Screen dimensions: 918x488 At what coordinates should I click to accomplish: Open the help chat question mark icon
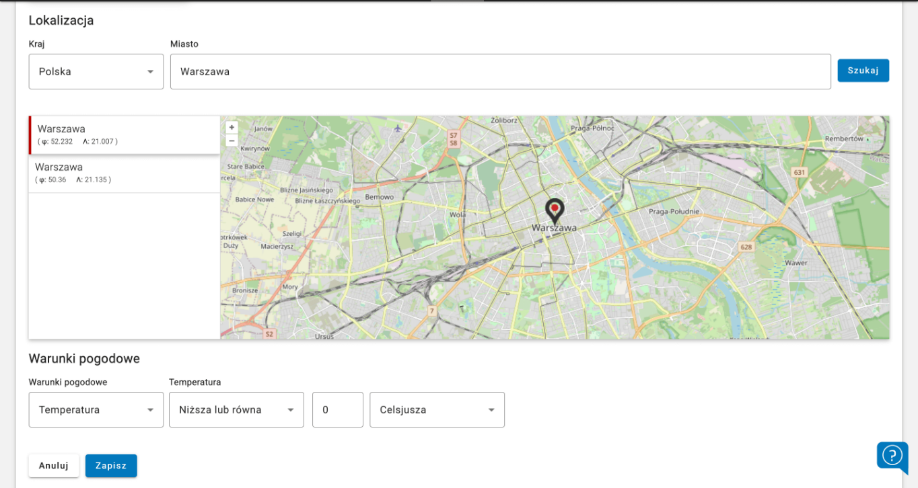click(892, 455)
